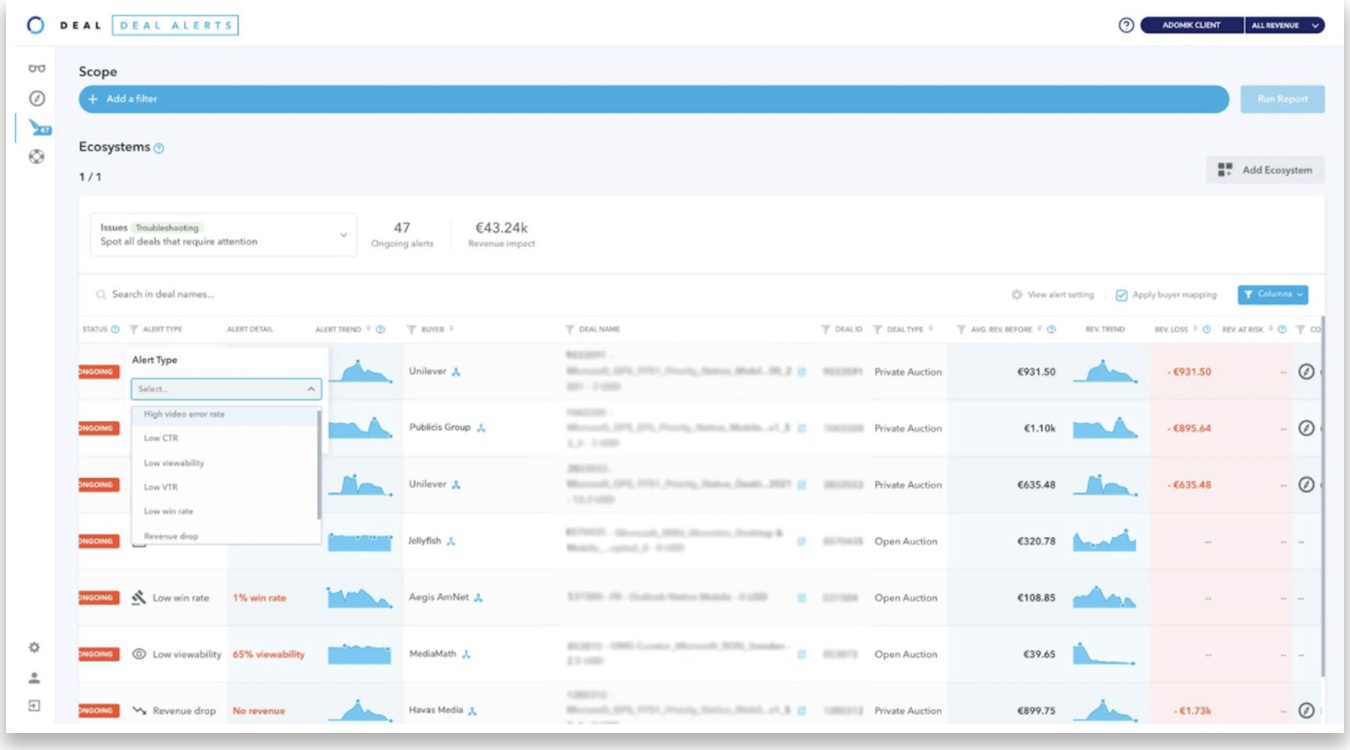Open the settings gear in sidebar
Image resolution: width=1350 pixels, height=750 pixels.
click(x=34, y=648)
